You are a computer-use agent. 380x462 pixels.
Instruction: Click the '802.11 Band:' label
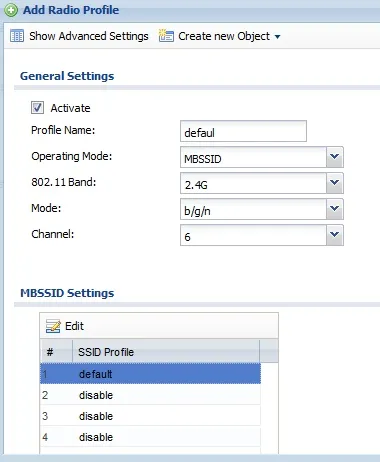click(x=64, y=182)
